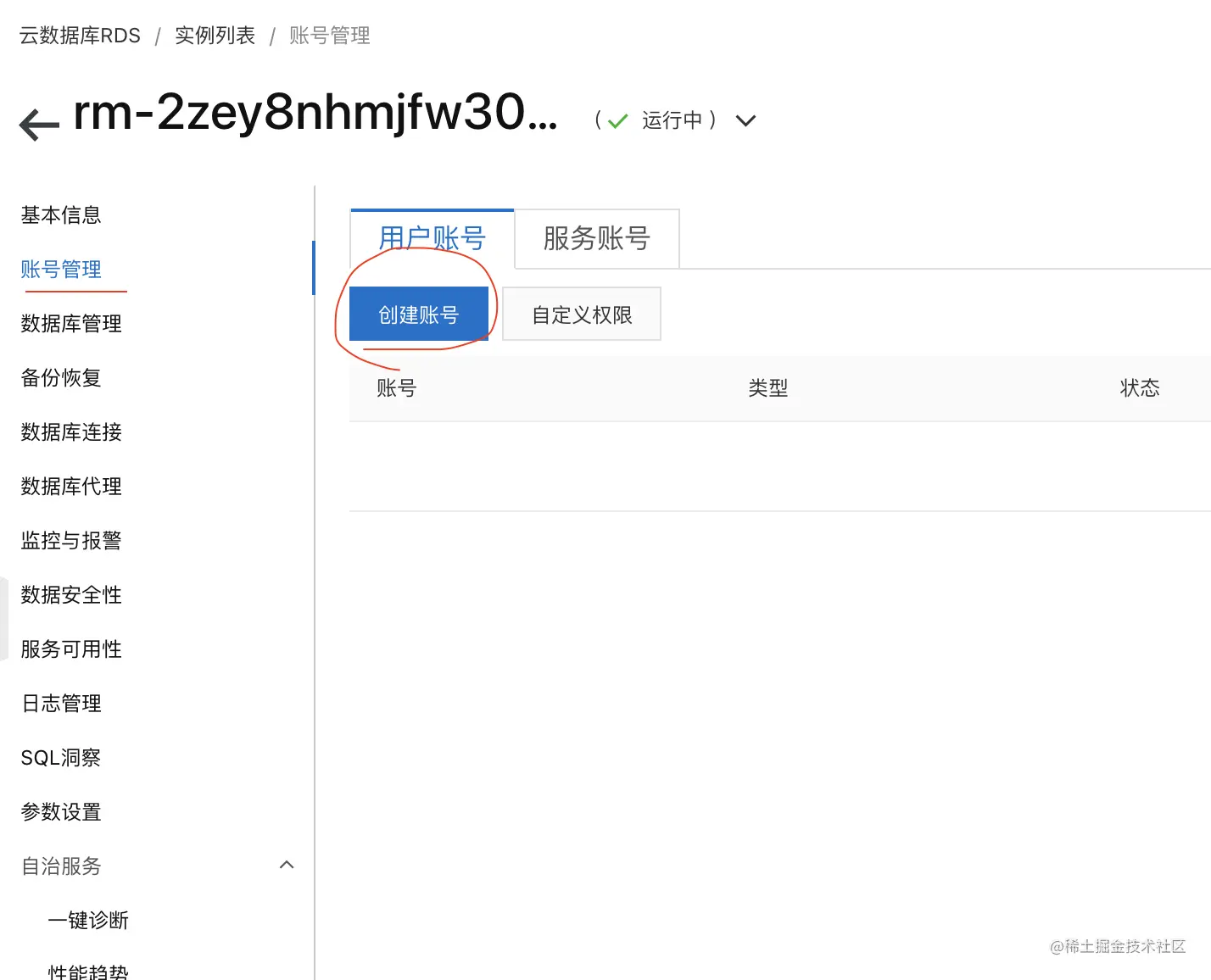The width and height of the screenshot is (1211, 980).
Task: Click the green running checkmark icon
Action: coord(618,121)
